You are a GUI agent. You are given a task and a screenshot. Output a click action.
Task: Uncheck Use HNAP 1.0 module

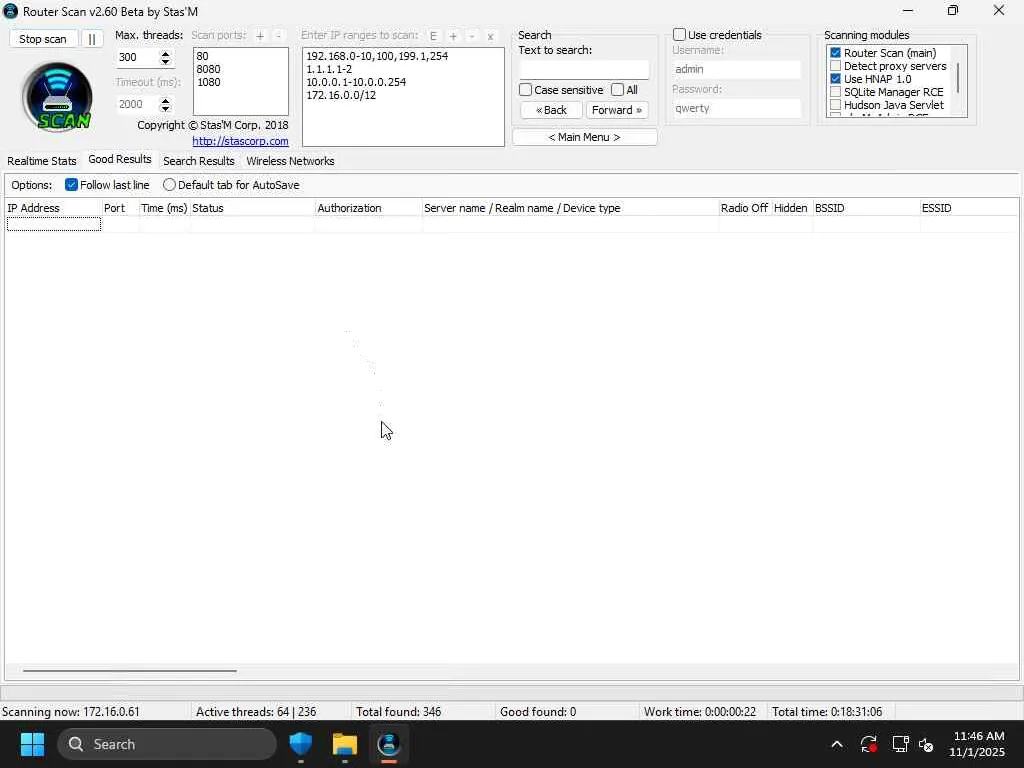[x=835, y=78]
